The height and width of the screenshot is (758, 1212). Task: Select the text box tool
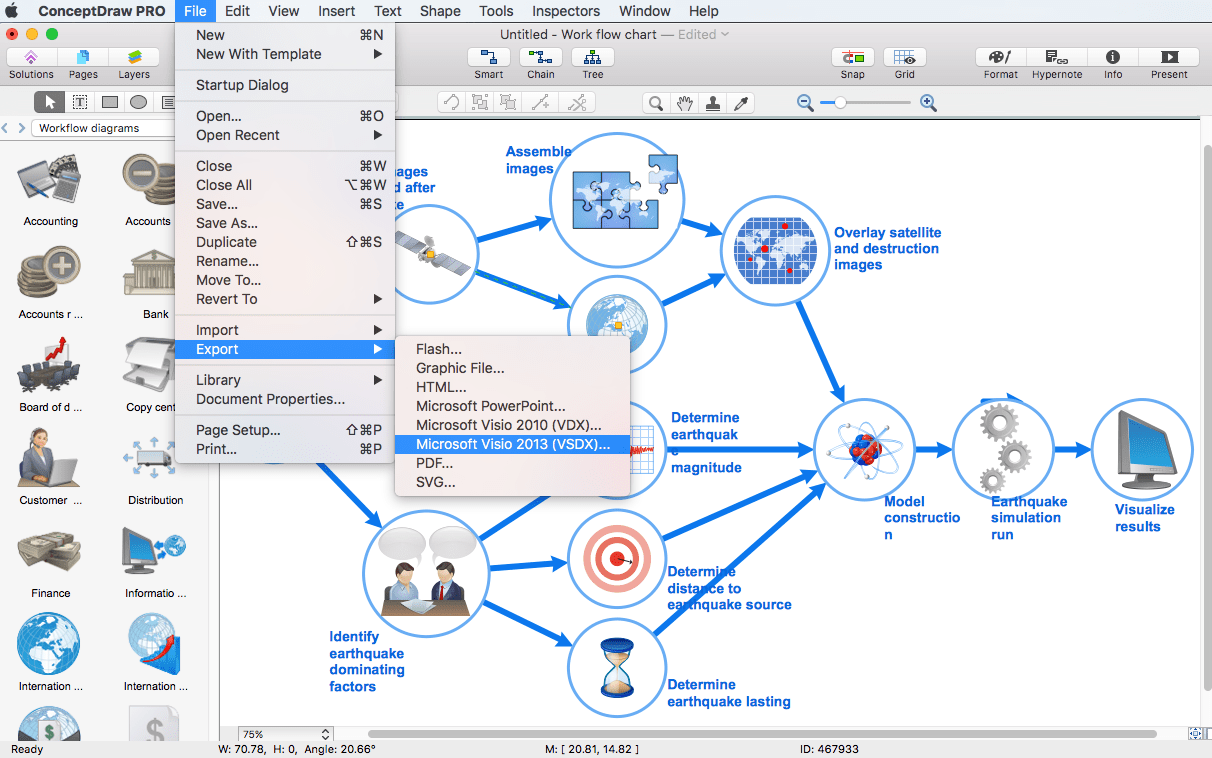[79, 102]
